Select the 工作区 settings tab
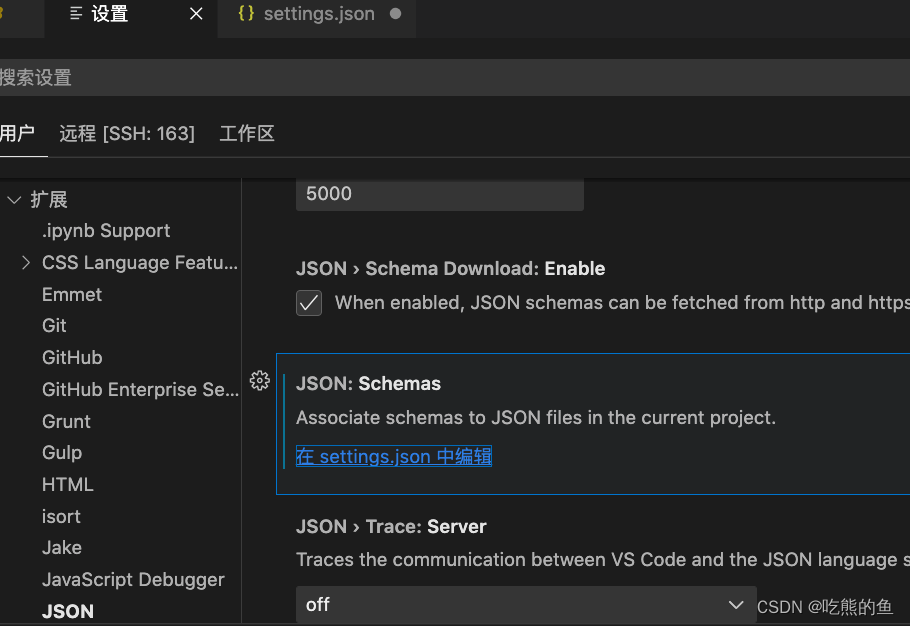 pos(247,134)
